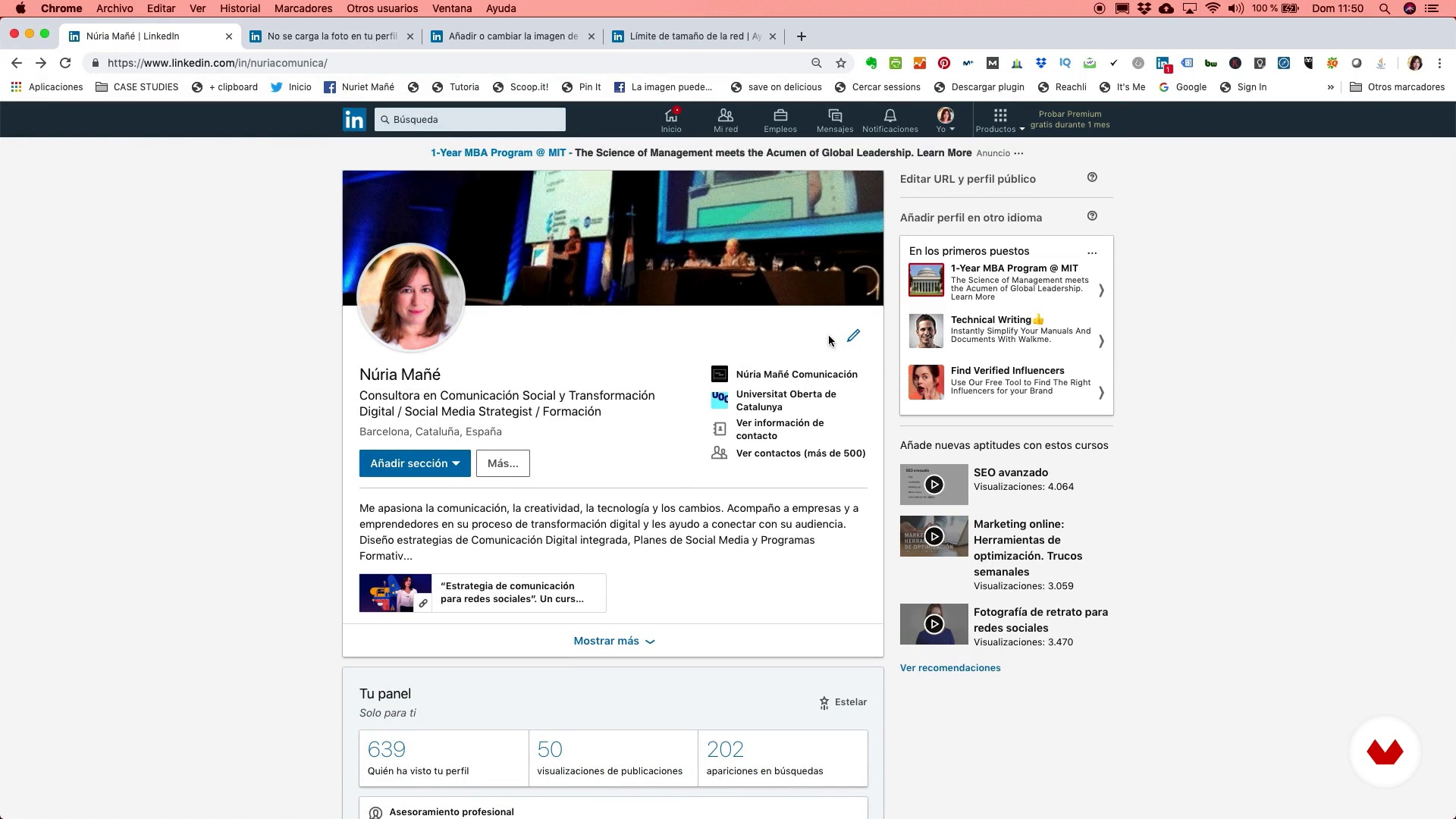Open Chrome three-dot menu

(x=1439, y=63)
